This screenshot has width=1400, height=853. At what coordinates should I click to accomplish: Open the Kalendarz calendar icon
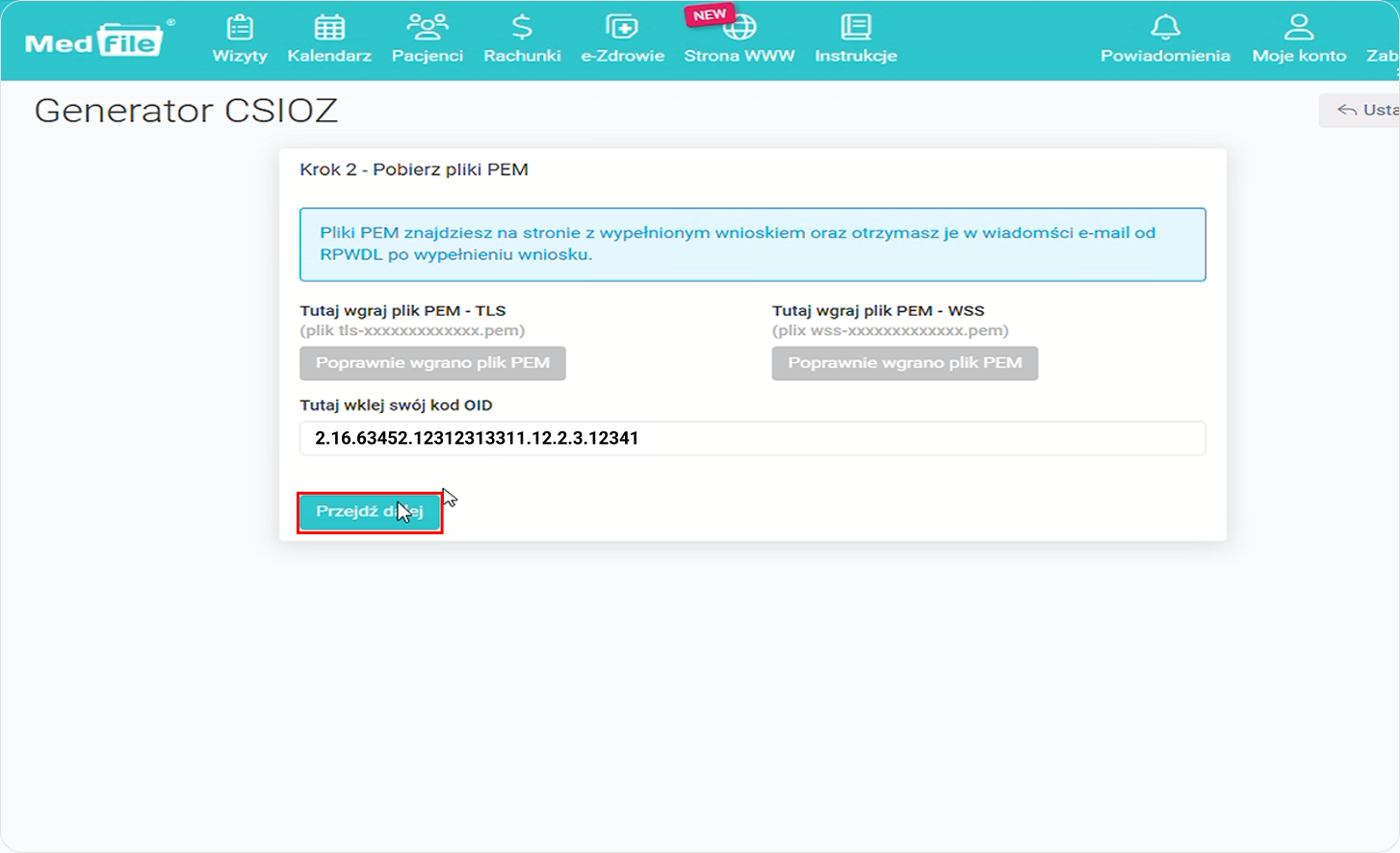329,28
